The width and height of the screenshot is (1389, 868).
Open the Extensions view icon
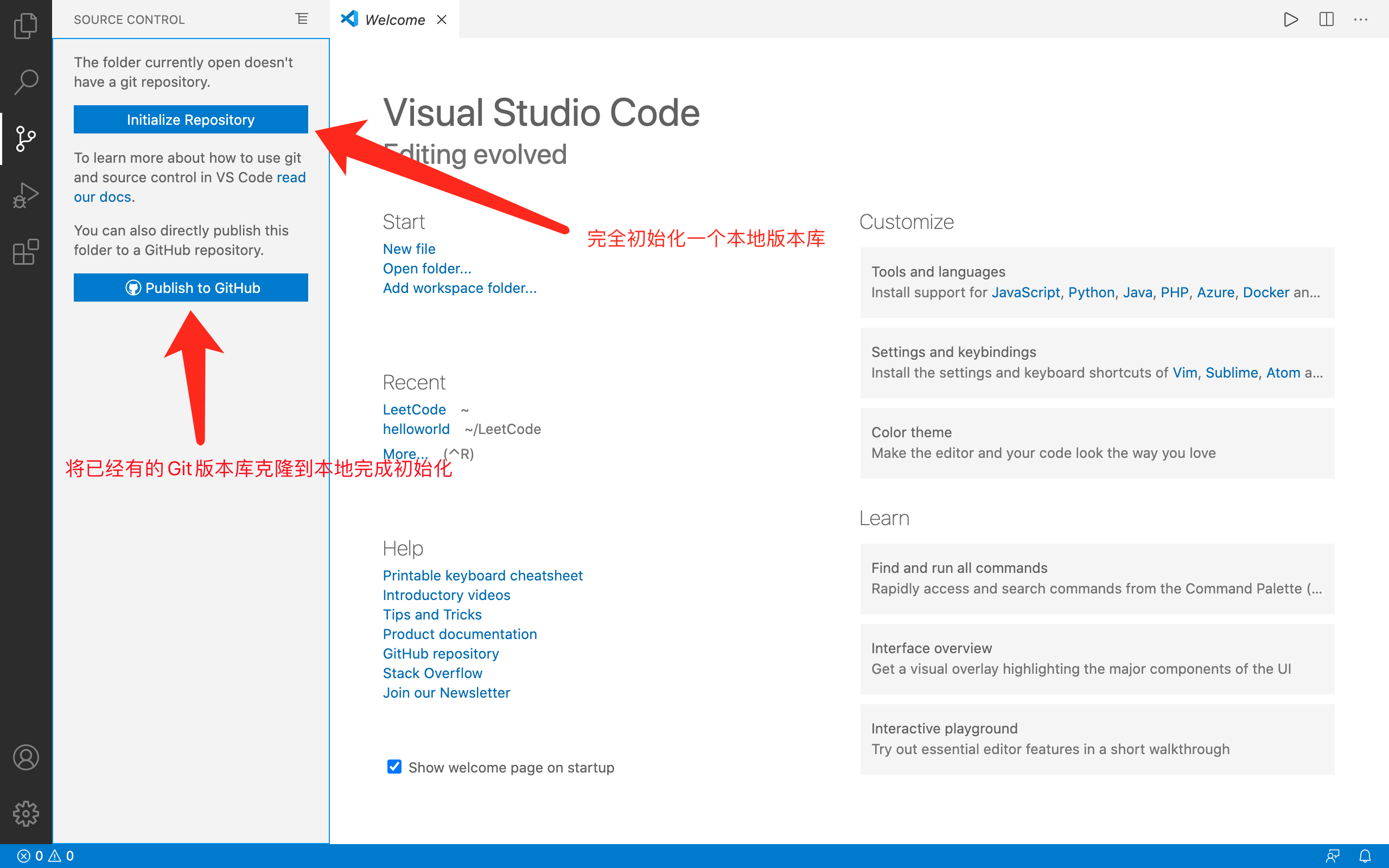pos(26,252)
